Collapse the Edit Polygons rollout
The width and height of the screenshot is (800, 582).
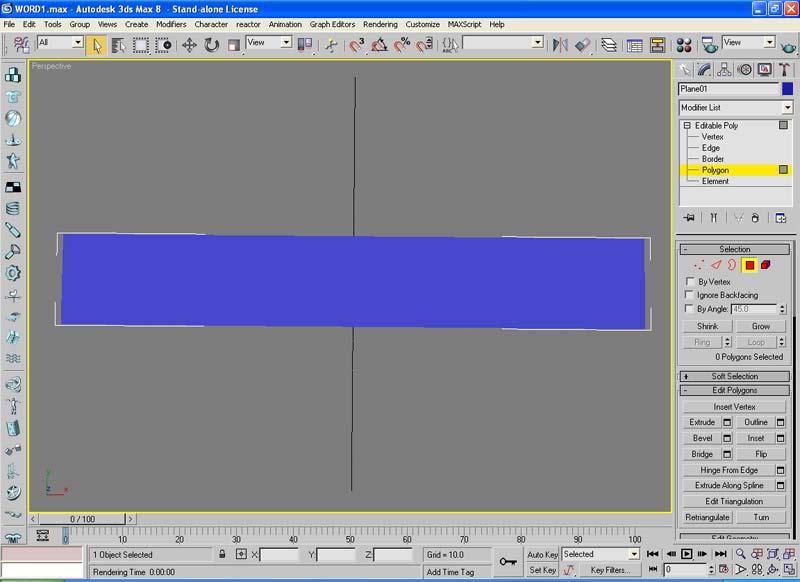(734, 390)
